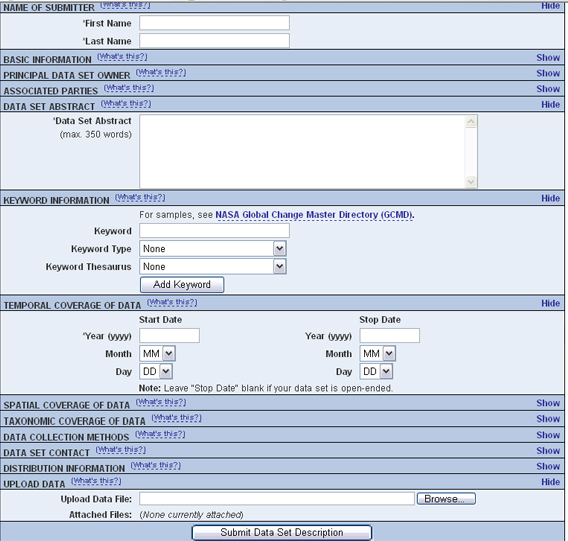Show the Distribution Information section
This screenshot has width=568, height=541.
pyautogui.click(x=548, y=466)
